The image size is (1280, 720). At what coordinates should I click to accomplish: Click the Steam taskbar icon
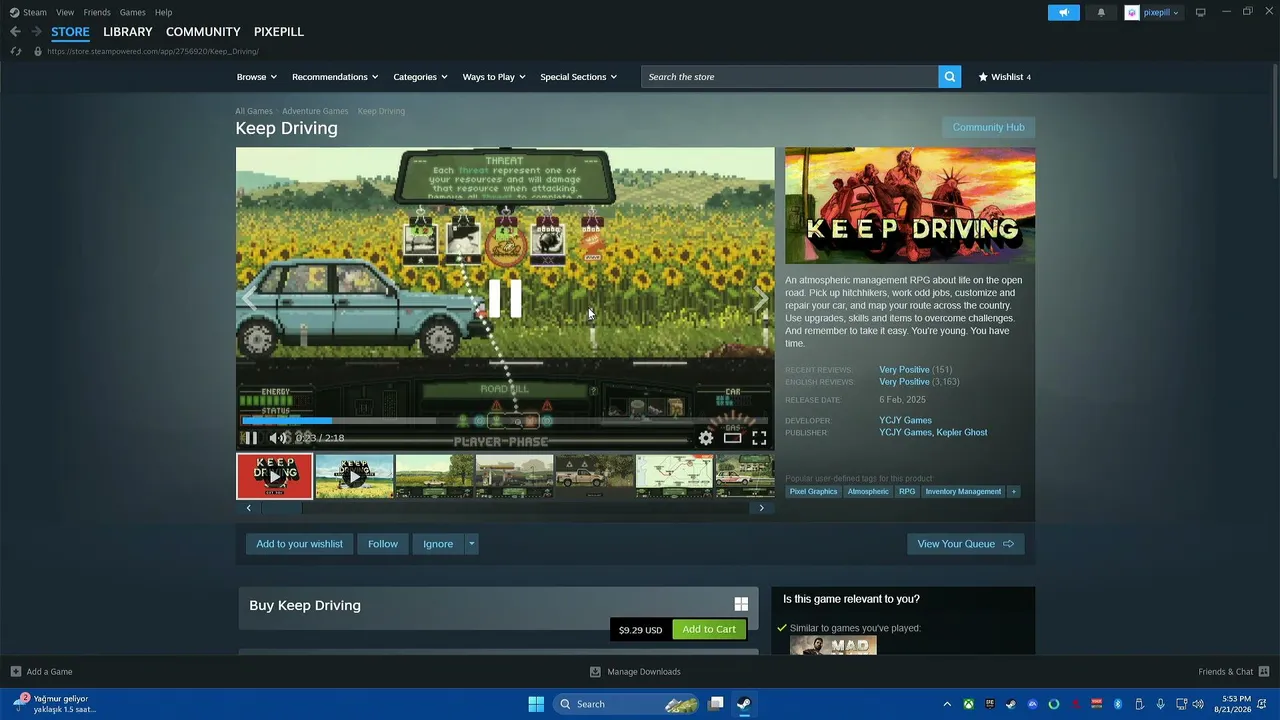[x=744, y=704]
